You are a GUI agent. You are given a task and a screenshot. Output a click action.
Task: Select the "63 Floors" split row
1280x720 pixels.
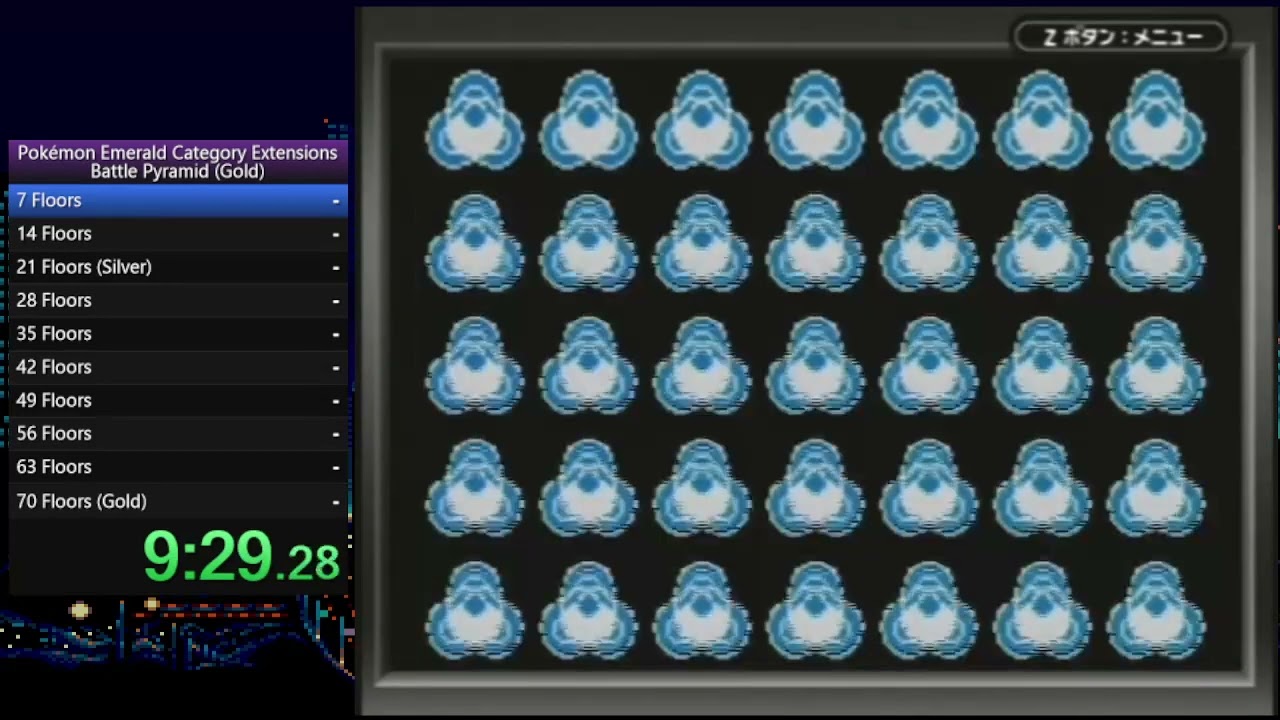[x=178, y=467]
